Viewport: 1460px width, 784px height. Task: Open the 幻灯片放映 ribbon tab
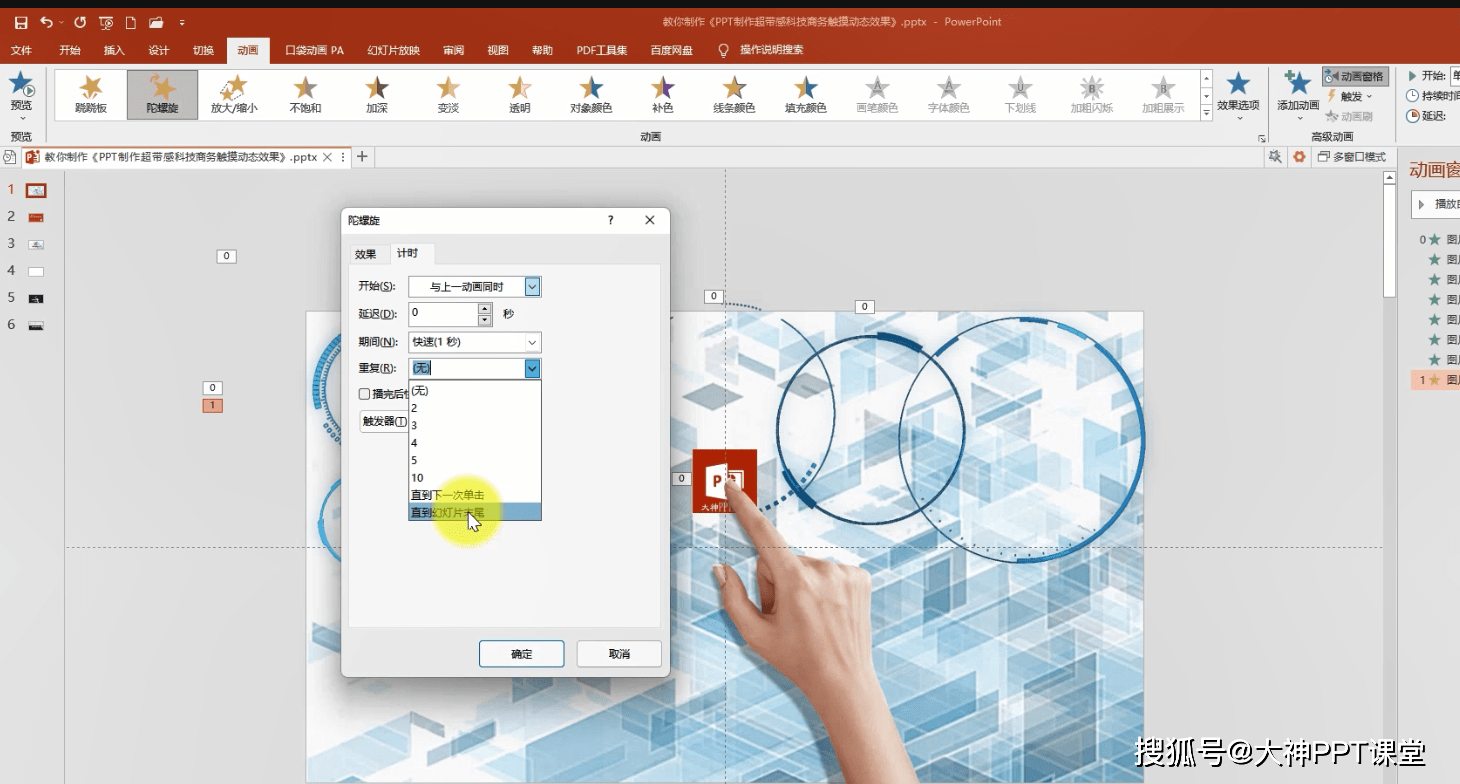tap(393, 51)
